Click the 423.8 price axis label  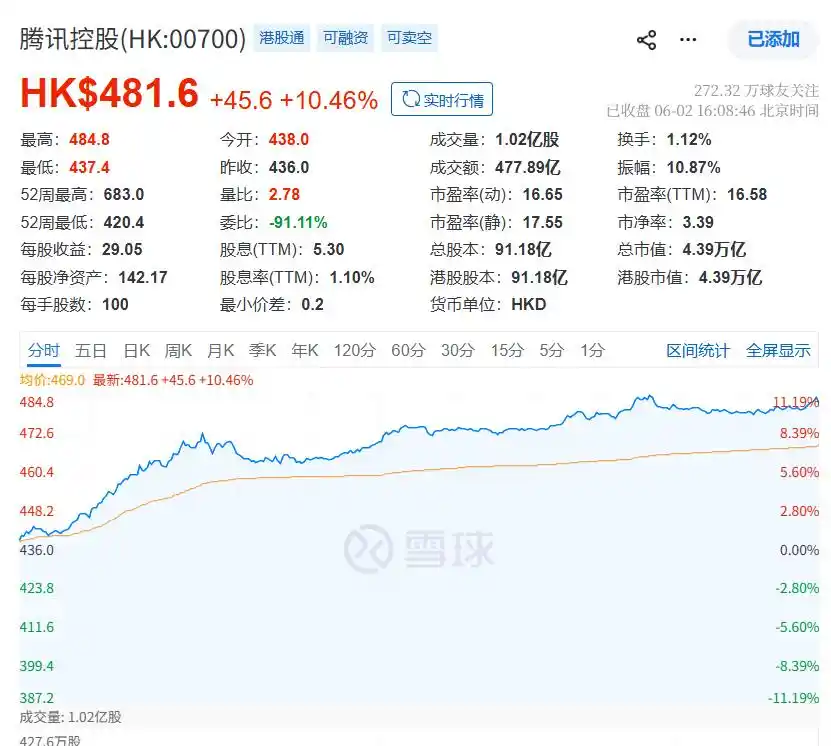[x=37, y=588]
